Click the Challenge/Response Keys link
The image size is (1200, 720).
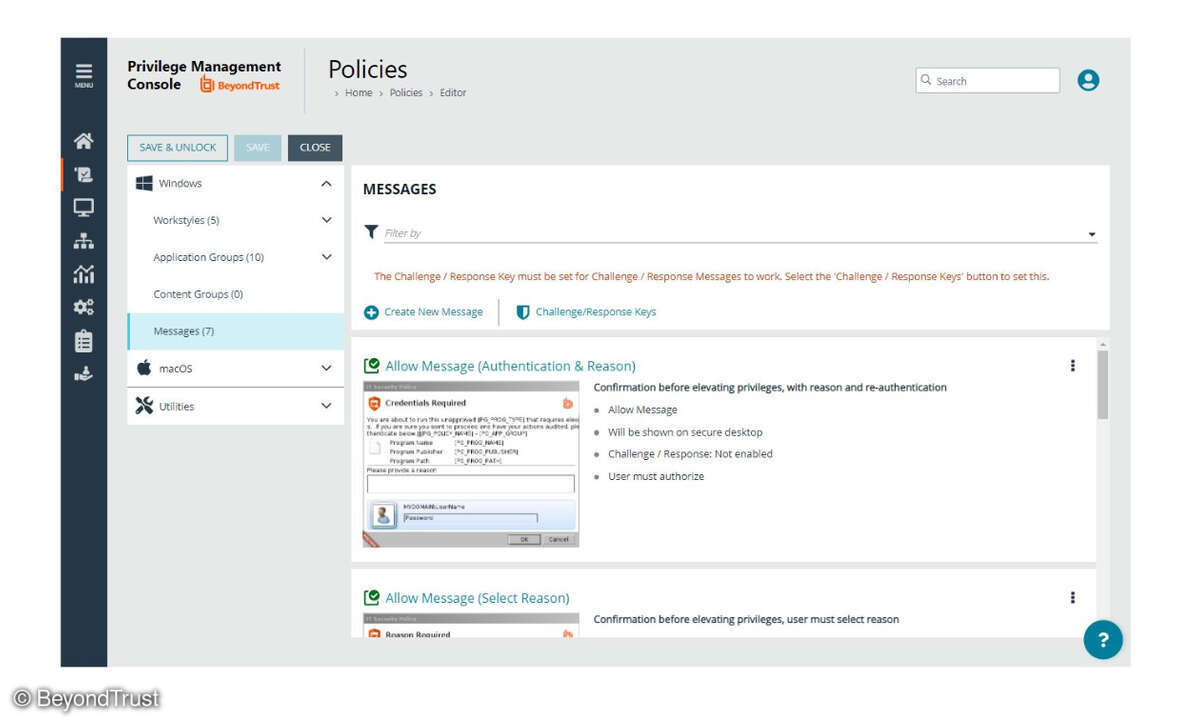[x=596, y=312]
